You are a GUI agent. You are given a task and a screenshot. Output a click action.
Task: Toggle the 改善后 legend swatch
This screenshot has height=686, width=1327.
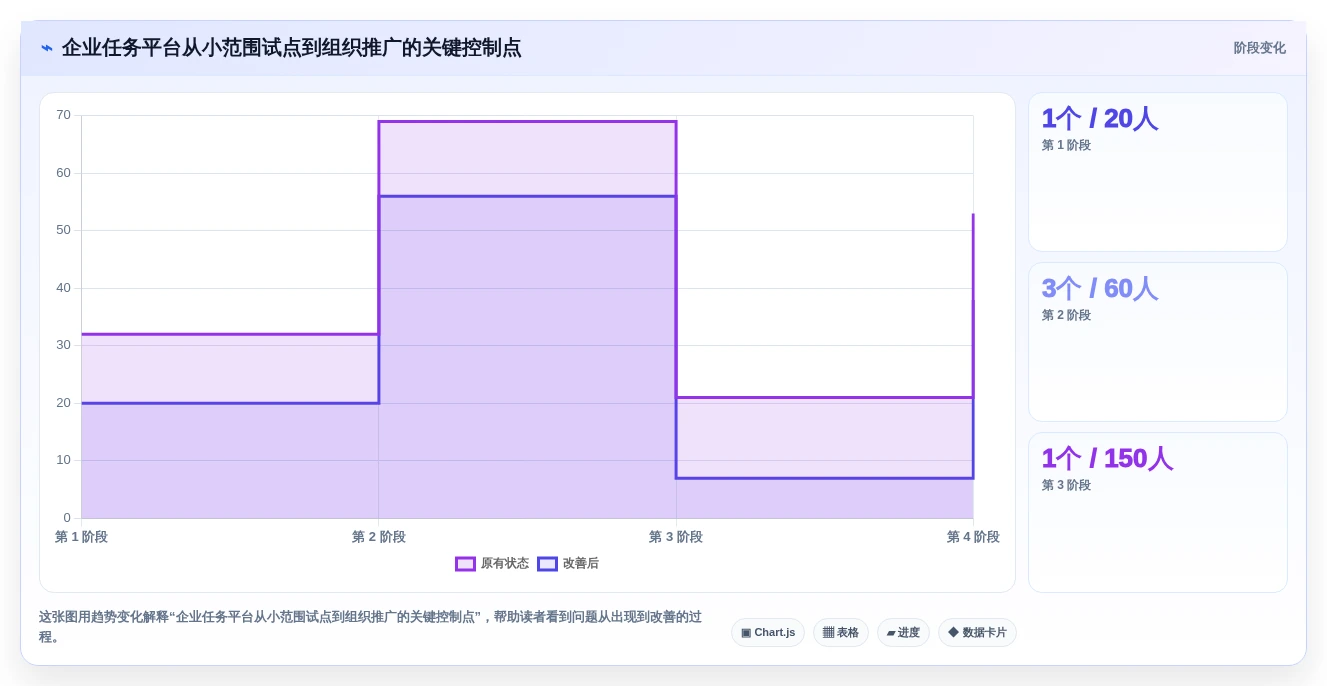[547, 564]
